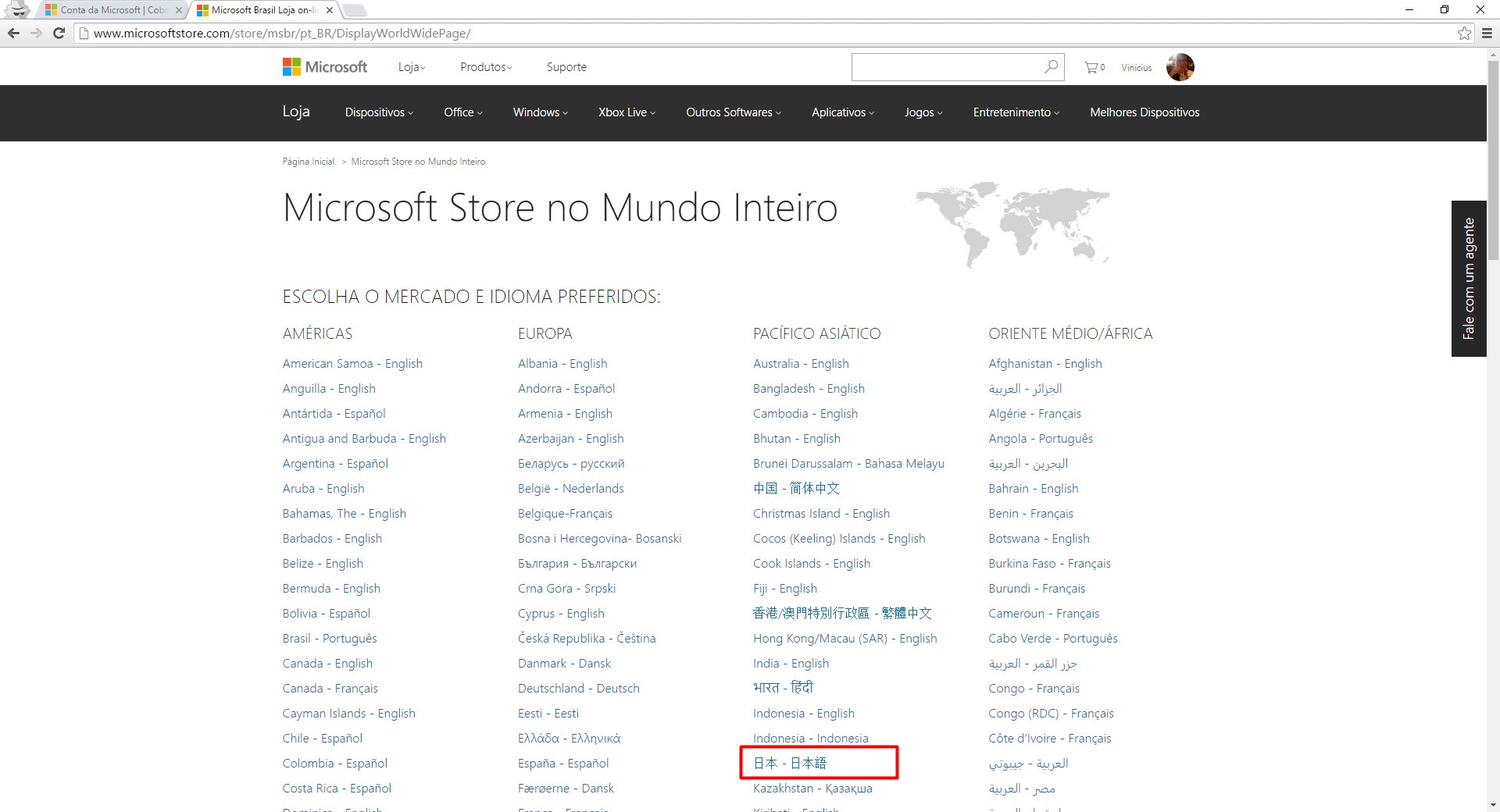Expand the Office menu

click(x=462, y=112)
